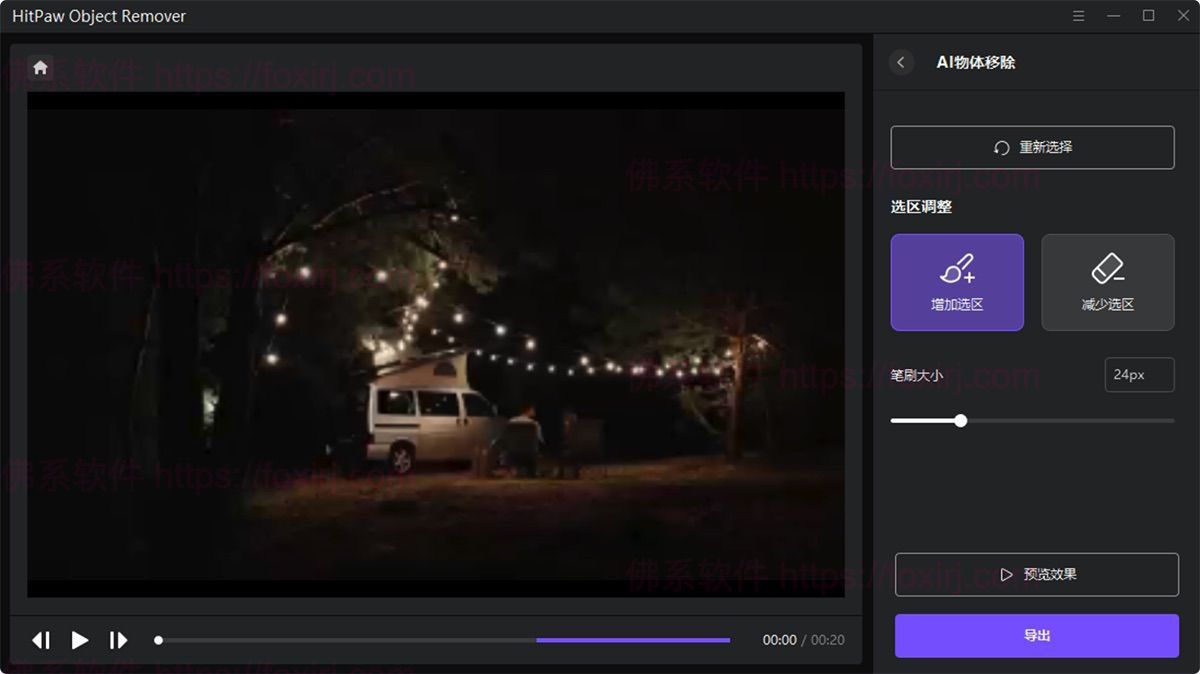Viewport: 1200px width, 674px height.
Task: Advance one frame with next-frame control
Action: pos(118,640)
